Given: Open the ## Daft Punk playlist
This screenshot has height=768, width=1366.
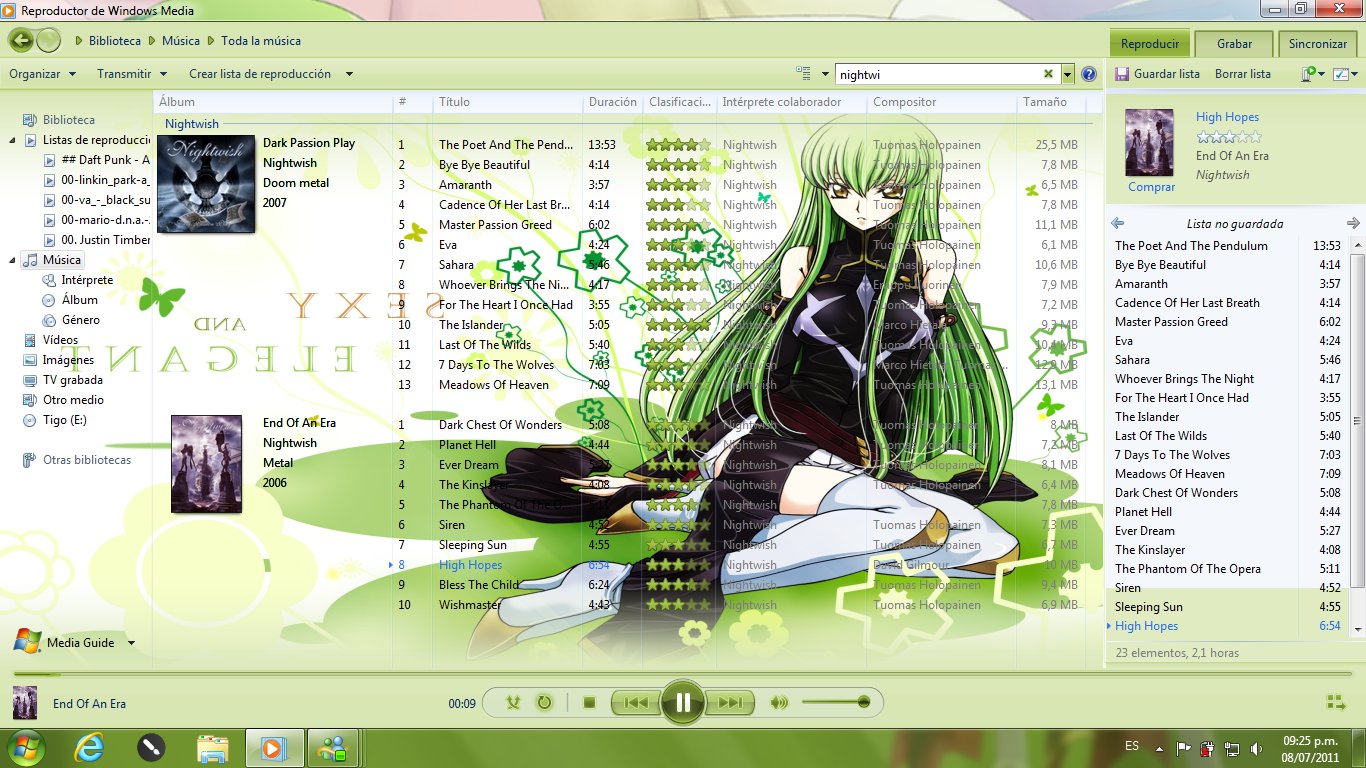Looking at the screenshot, I should click(105, 160).
